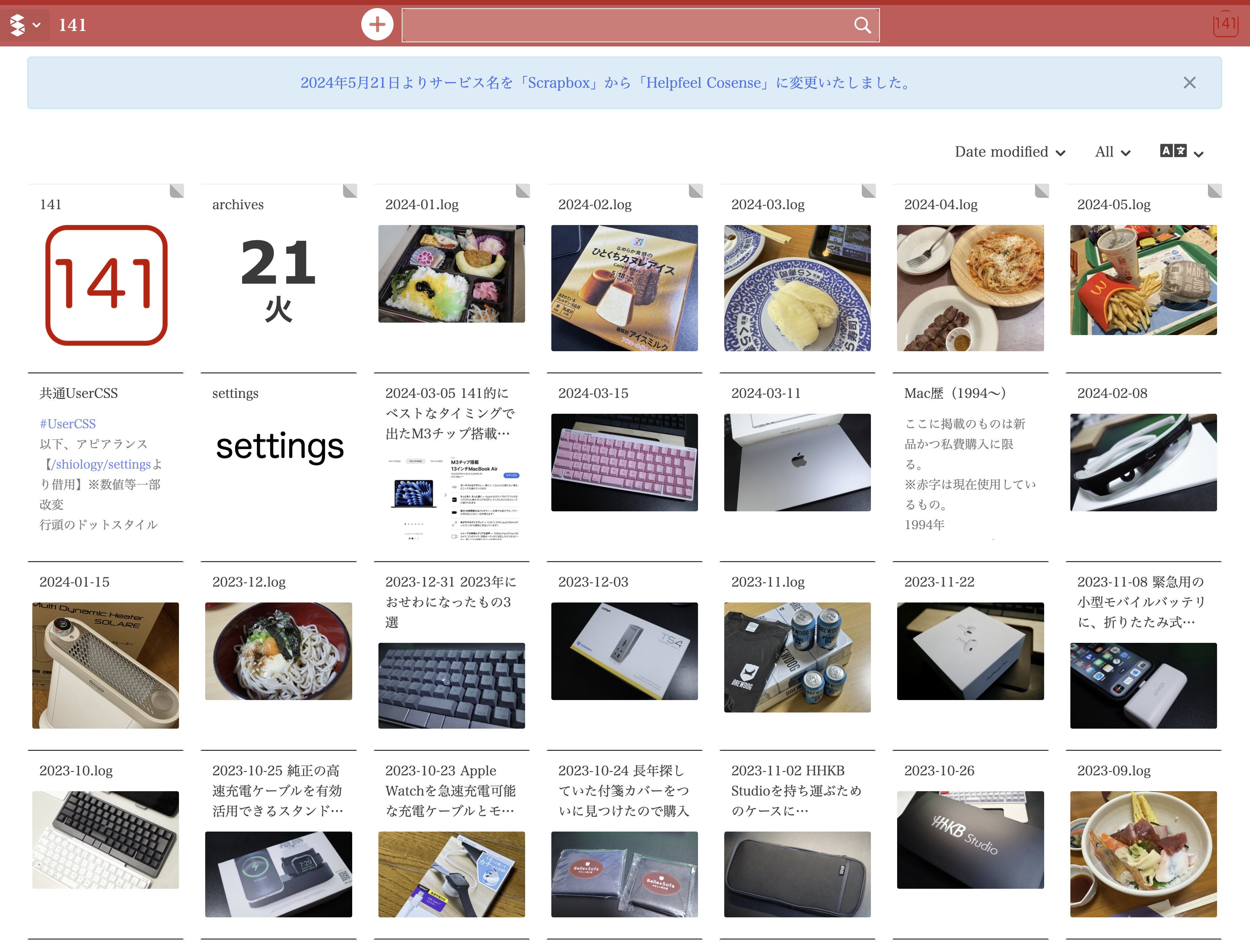The height and width of the screenshot is (952, 1250).
Task: Click inside the search input field
Action: click(623, 25)
